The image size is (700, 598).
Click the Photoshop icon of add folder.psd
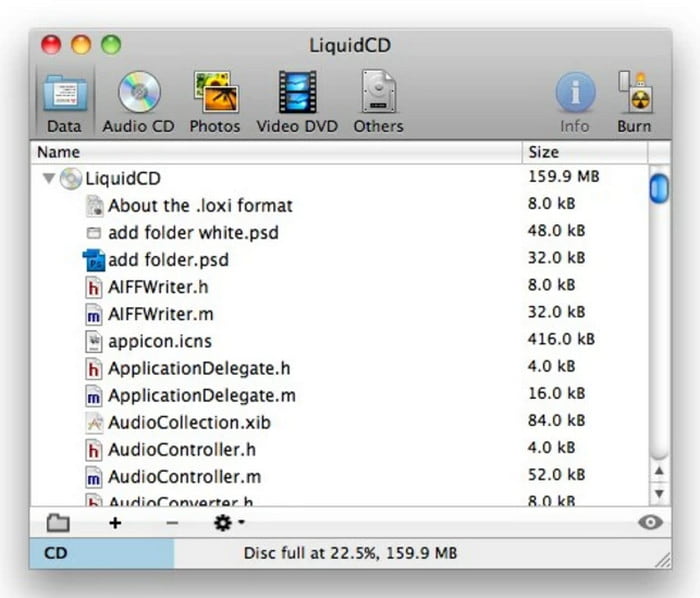94,260
